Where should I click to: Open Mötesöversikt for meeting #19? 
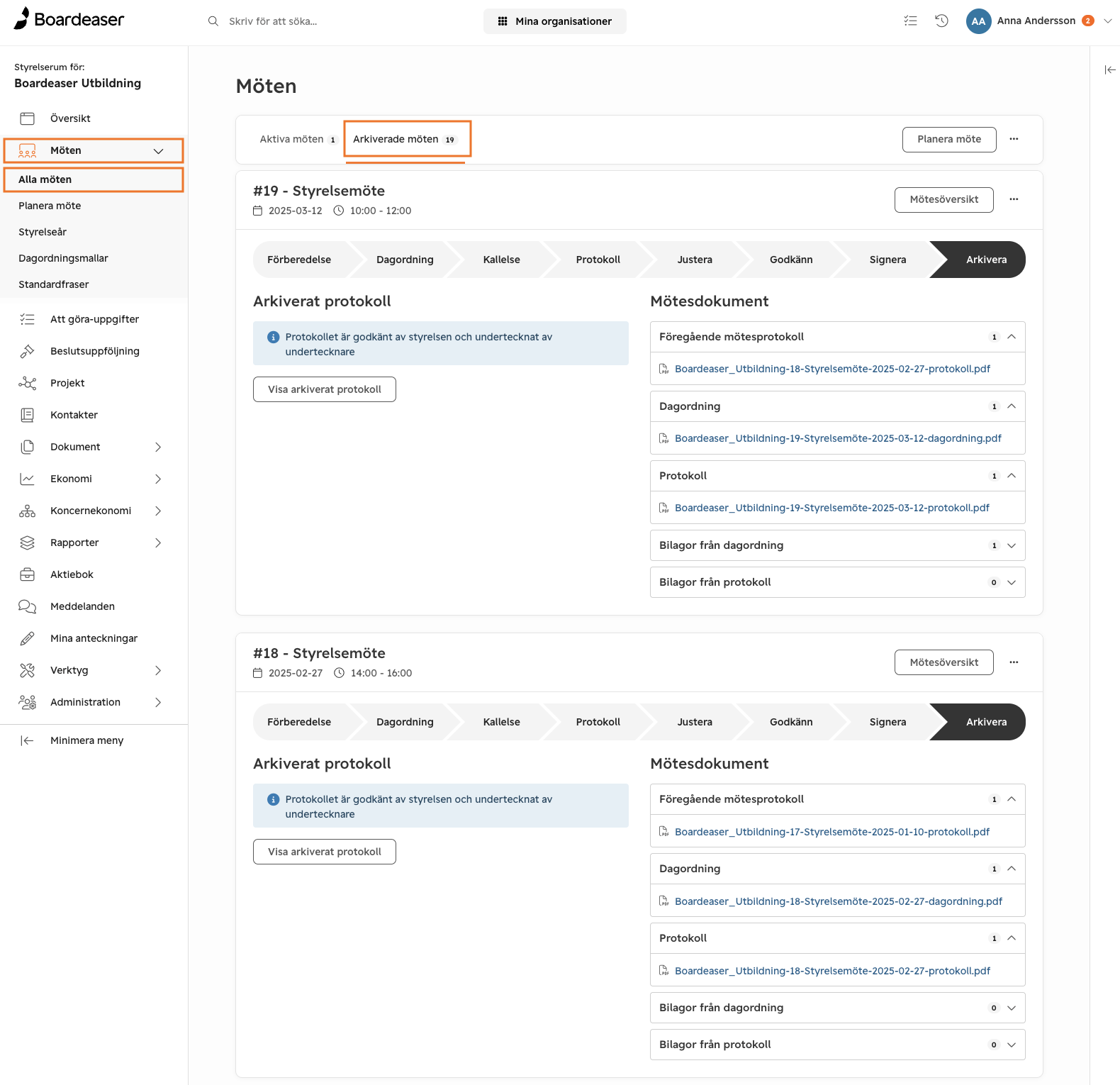[944, 200]
